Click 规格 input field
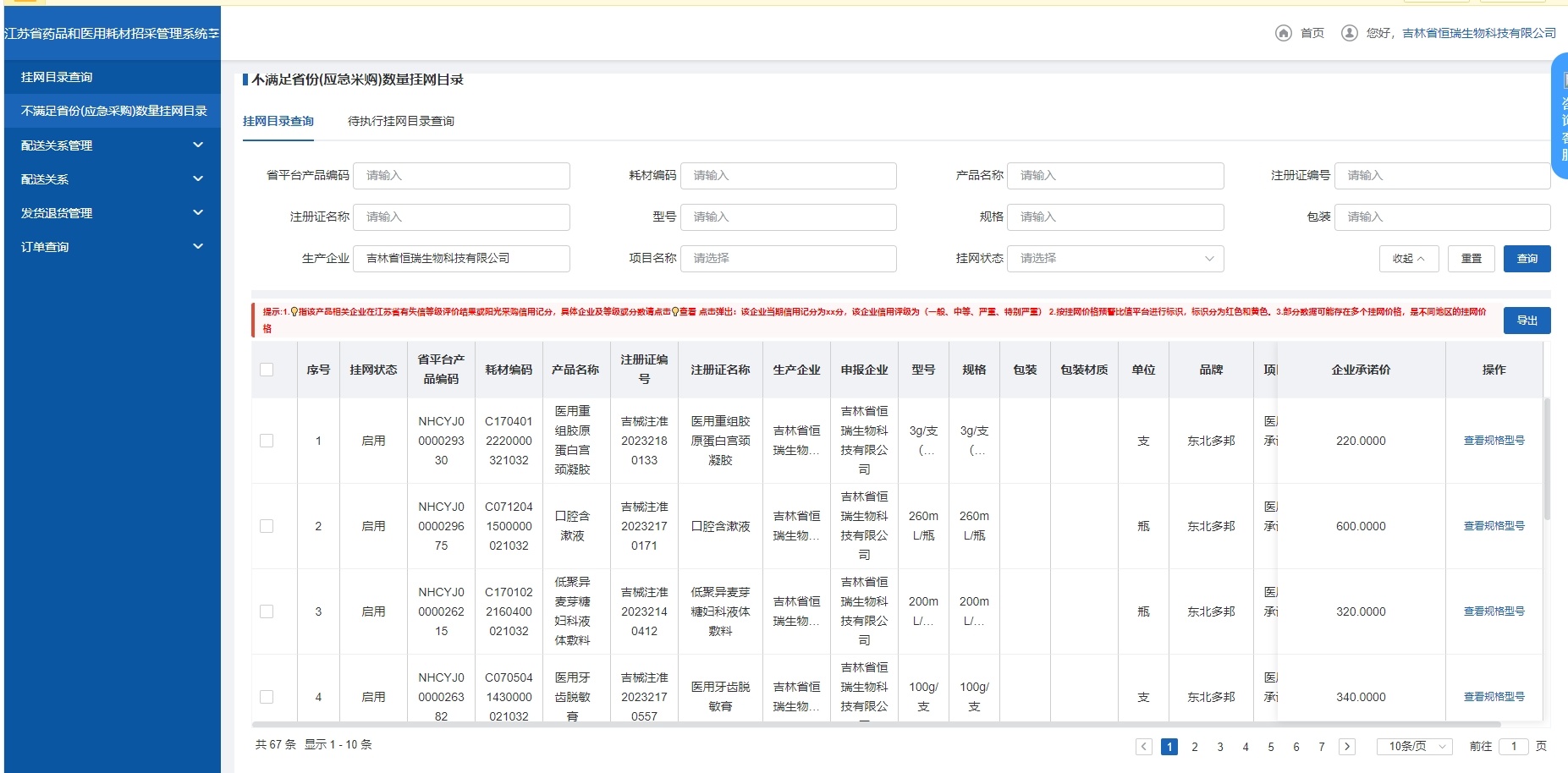 tap(1115, 217)
